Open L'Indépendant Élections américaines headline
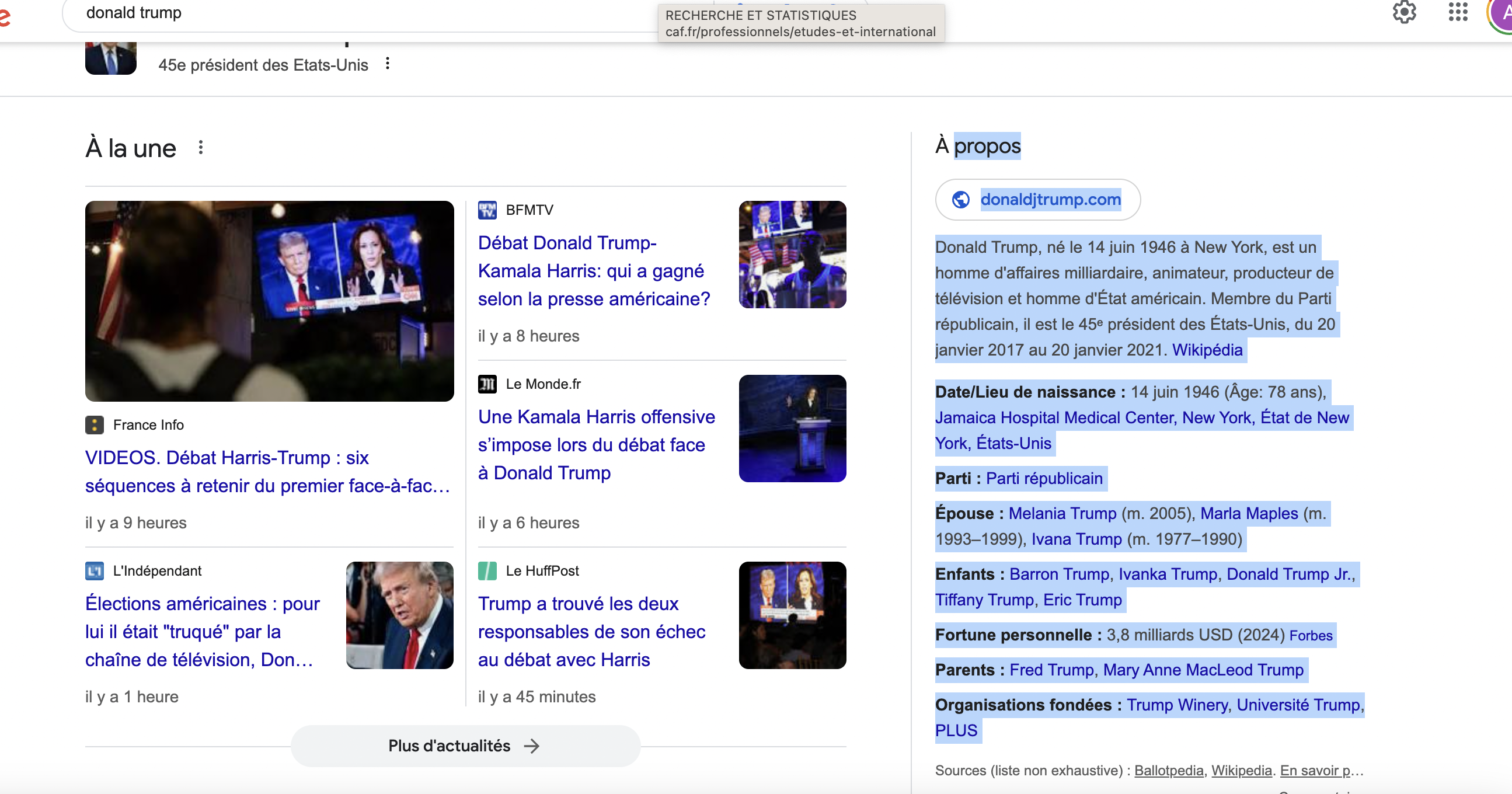The width and height of the screenshot is (1512, 794). 203,632
